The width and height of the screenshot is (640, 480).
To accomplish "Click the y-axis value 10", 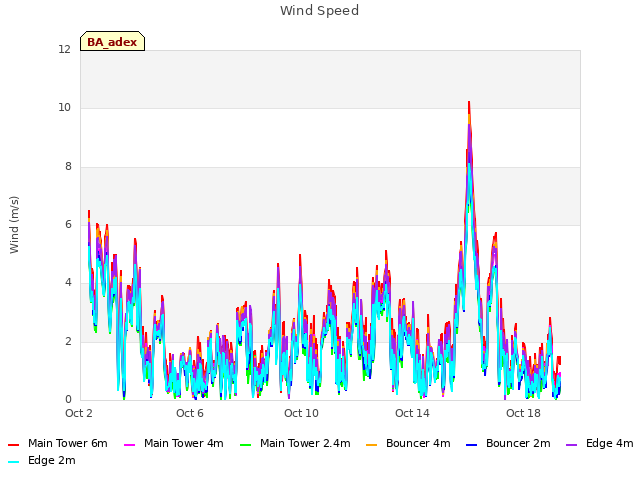I will click(64, 108).
